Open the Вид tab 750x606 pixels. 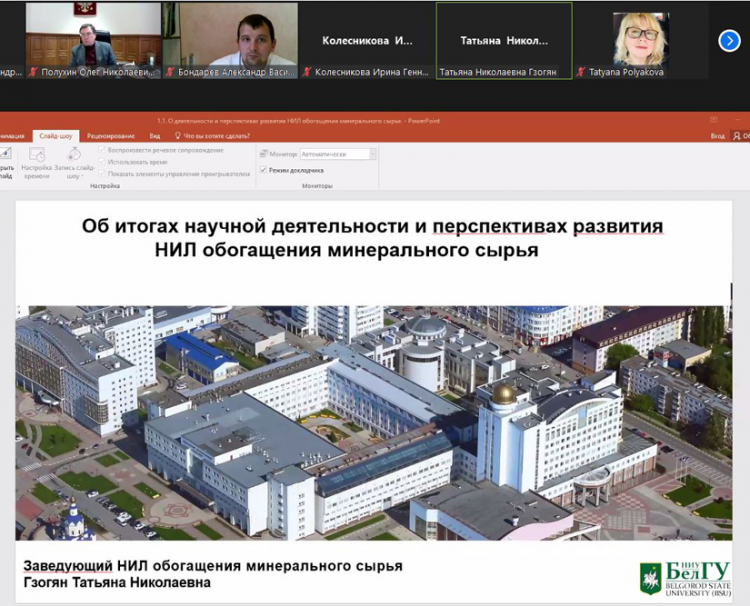[154, 136]
